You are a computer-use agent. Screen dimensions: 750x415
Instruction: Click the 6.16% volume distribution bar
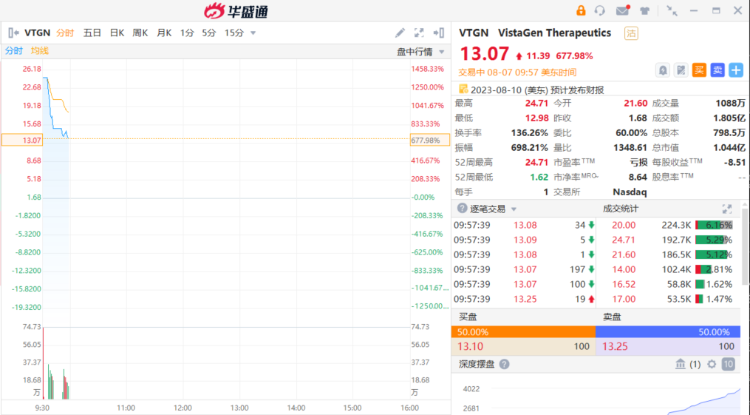(x=714, y=225)
